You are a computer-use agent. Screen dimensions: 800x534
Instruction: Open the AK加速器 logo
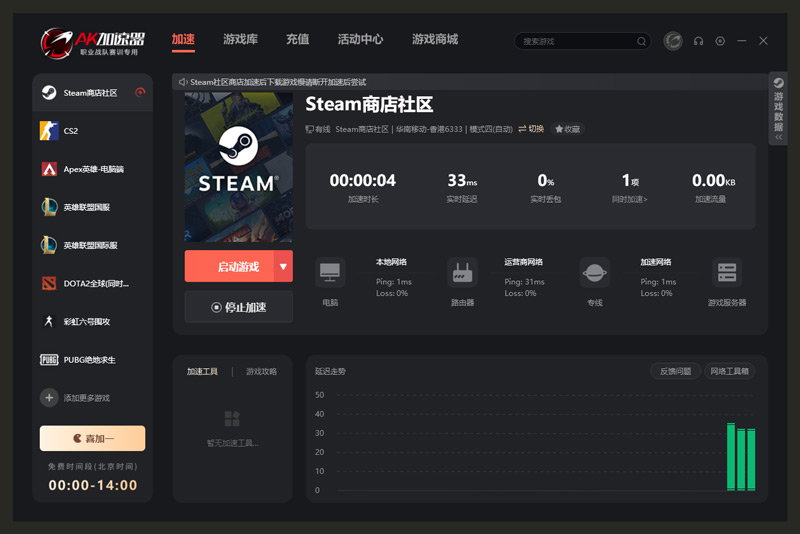(x=93, y=42)
